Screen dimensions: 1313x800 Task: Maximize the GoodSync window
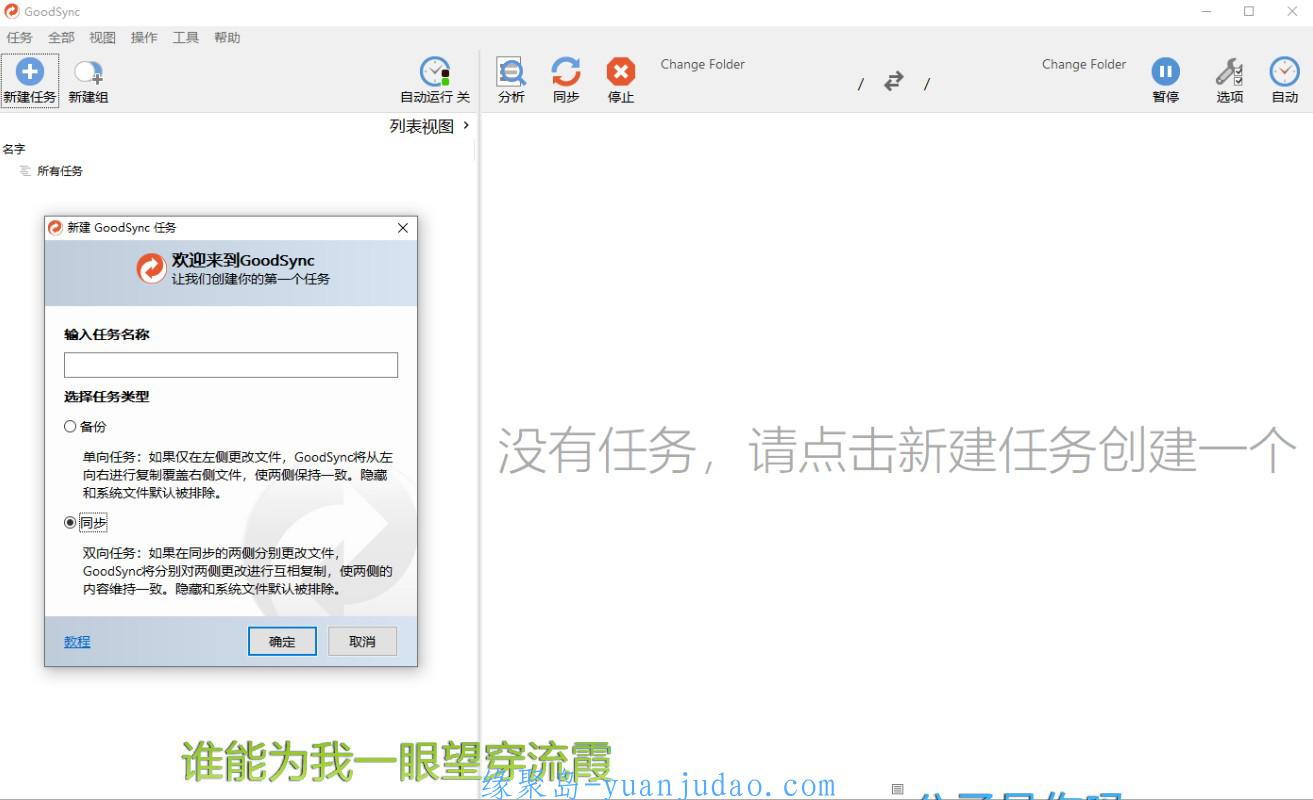pyautogui.click(x=1248, y=12)
